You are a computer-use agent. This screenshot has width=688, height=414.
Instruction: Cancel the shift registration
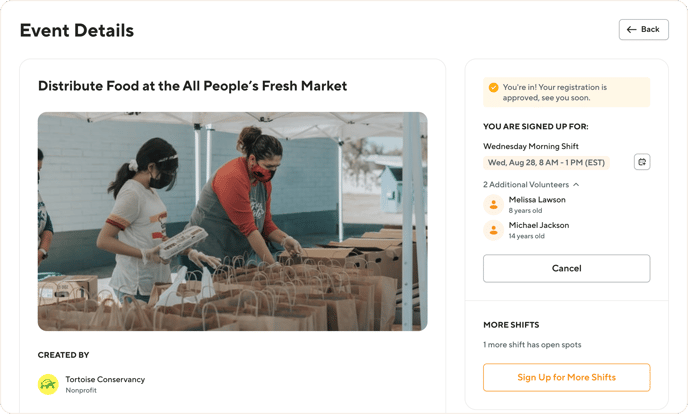(x=566, y=268)
